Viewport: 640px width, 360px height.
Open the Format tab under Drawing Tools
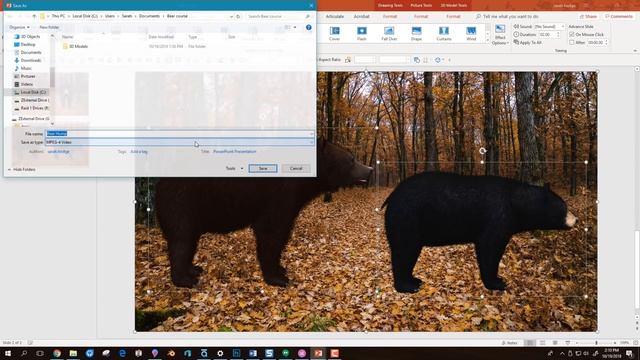pyautogui.click(x=390, y=16)
